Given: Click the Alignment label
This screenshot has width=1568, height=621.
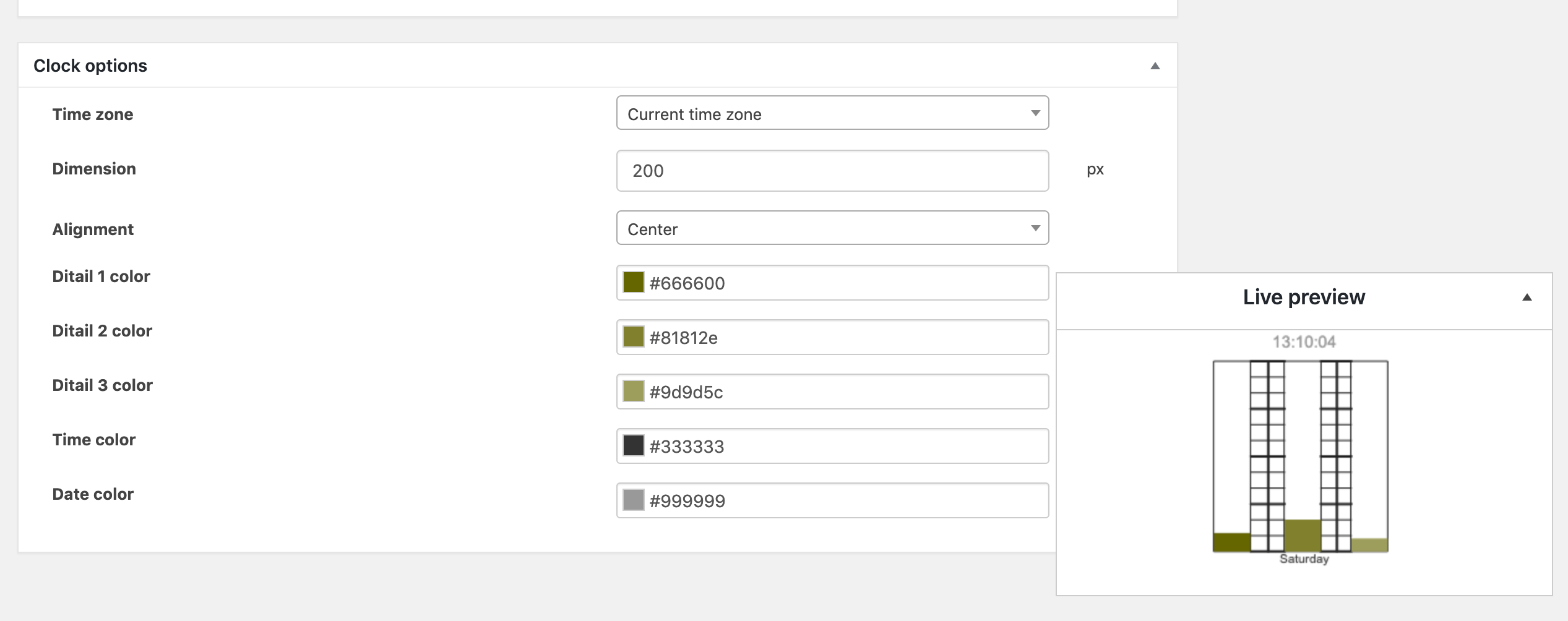Looking at the screenshot, I should tap(93, 229).
